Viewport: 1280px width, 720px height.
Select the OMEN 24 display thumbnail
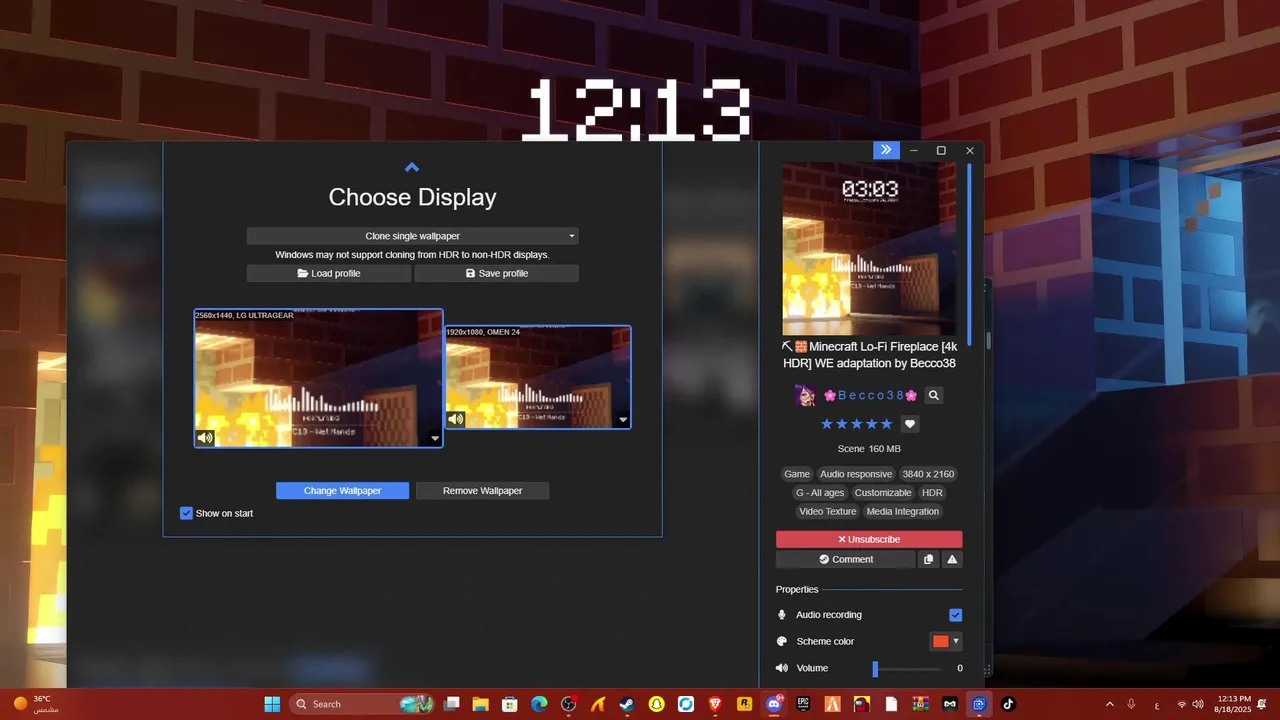tap(538, 377)
